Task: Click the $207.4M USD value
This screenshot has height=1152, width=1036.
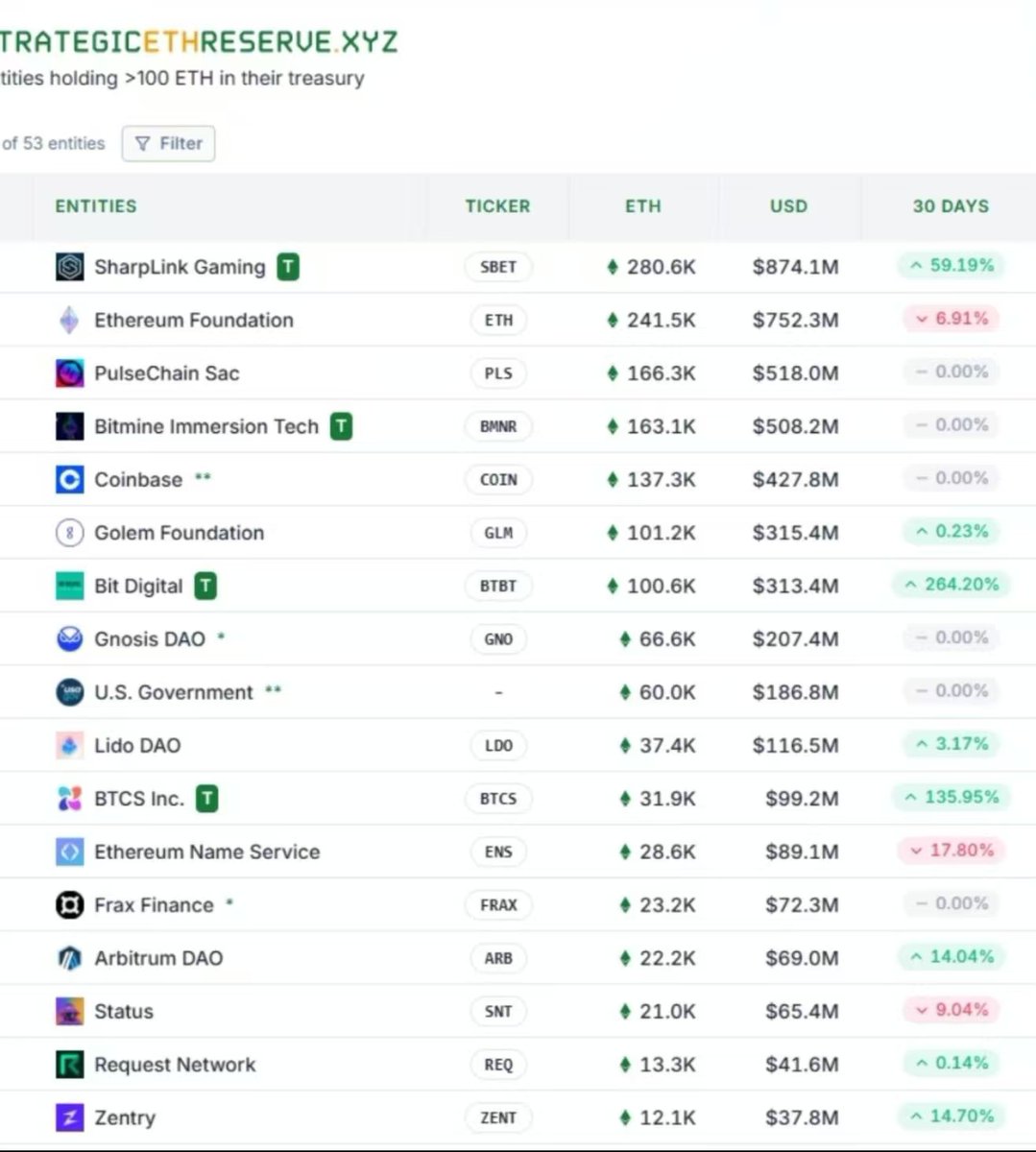Action: (796, 639)
